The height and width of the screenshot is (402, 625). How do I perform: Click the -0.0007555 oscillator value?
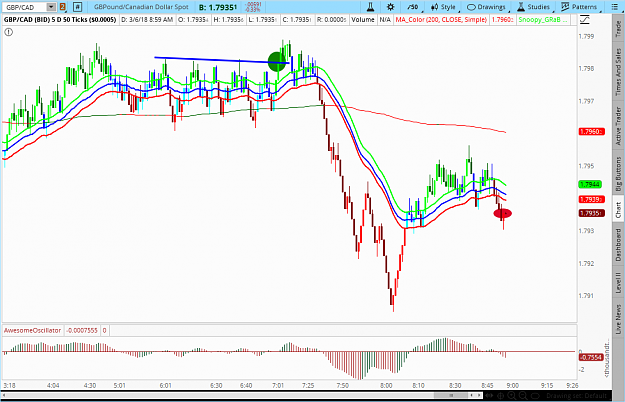point(82,330)
